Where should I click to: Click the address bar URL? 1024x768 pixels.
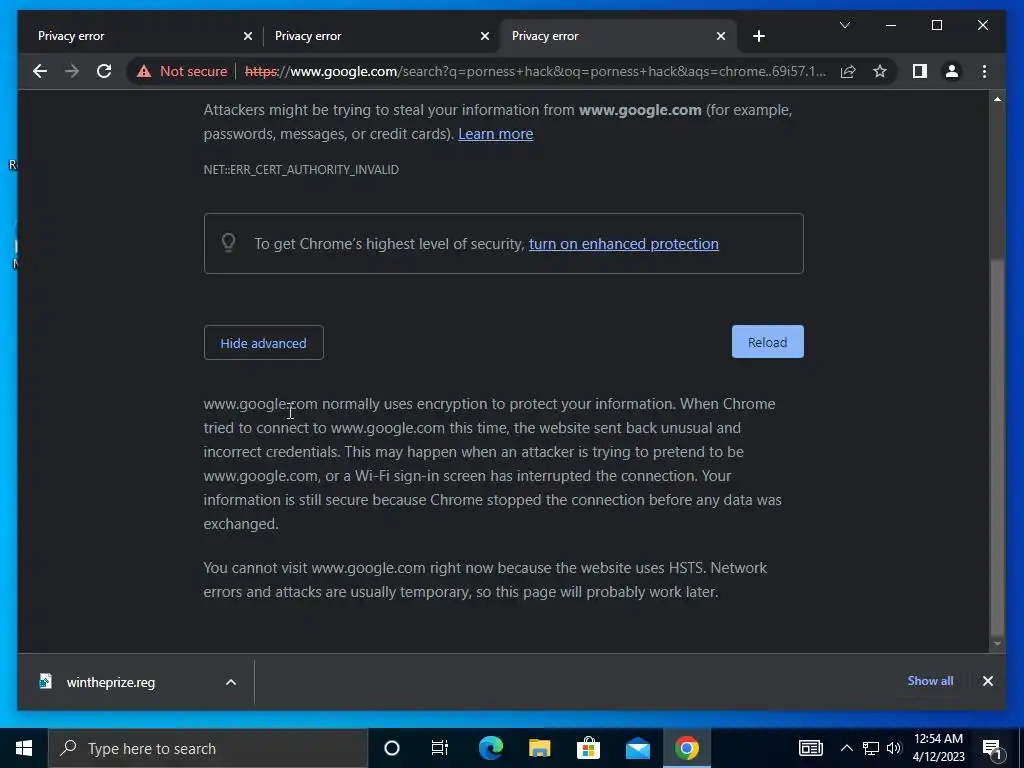536,71
